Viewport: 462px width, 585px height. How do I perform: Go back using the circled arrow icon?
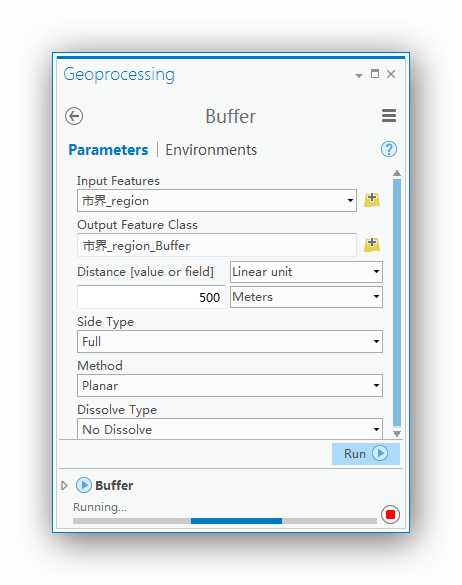[x=74, y=116]
